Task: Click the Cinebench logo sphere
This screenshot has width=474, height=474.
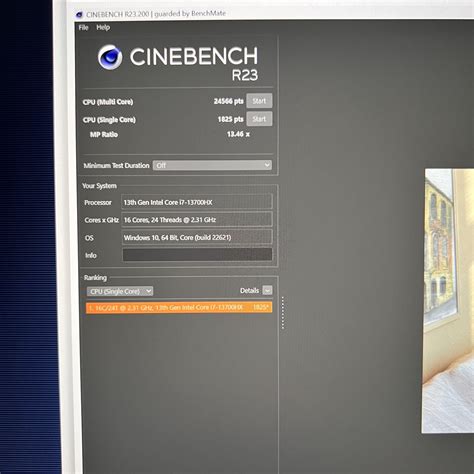Action: coord(110,57)
